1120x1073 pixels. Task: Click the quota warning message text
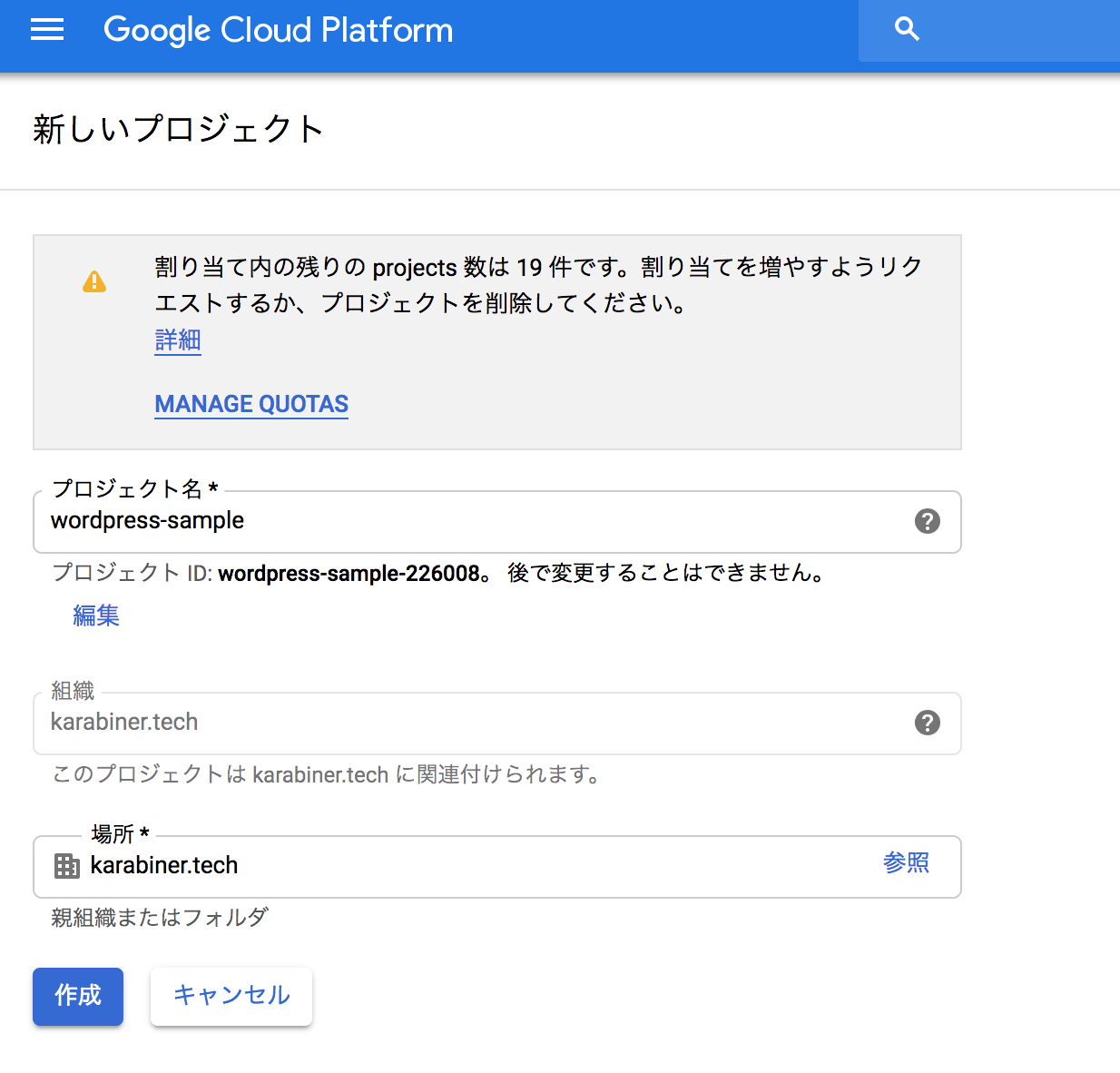click(537, 284)
